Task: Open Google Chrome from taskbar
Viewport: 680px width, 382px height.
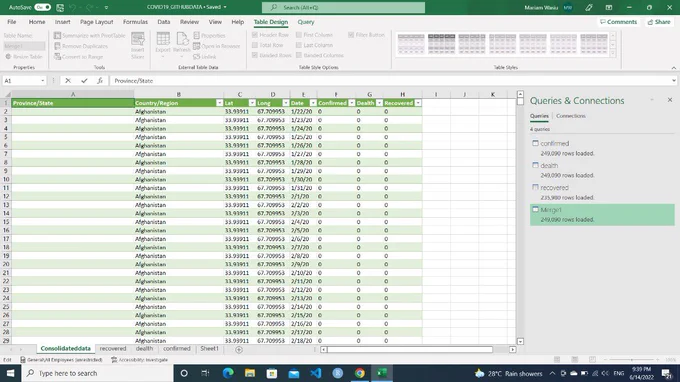Action: click(360, 373)
